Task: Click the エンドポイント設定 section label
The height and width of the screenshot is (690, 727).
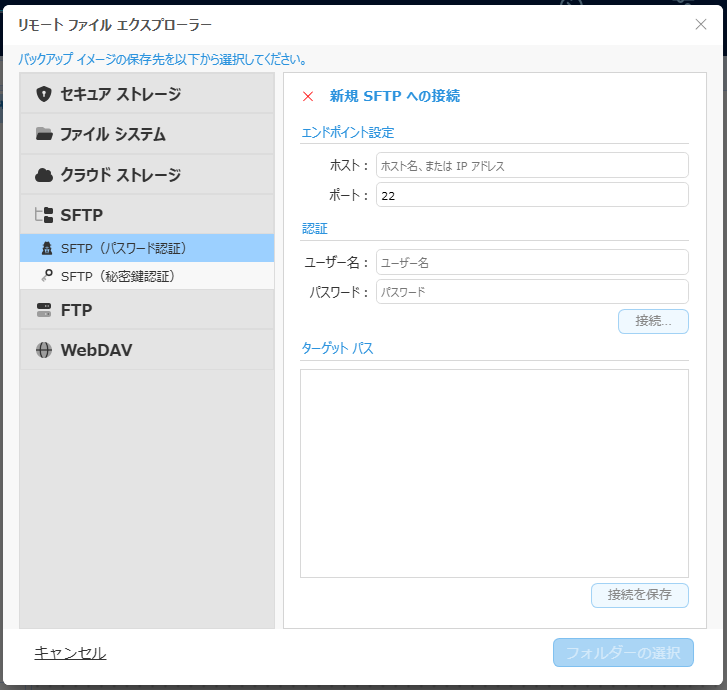Action: coord(348,133)
